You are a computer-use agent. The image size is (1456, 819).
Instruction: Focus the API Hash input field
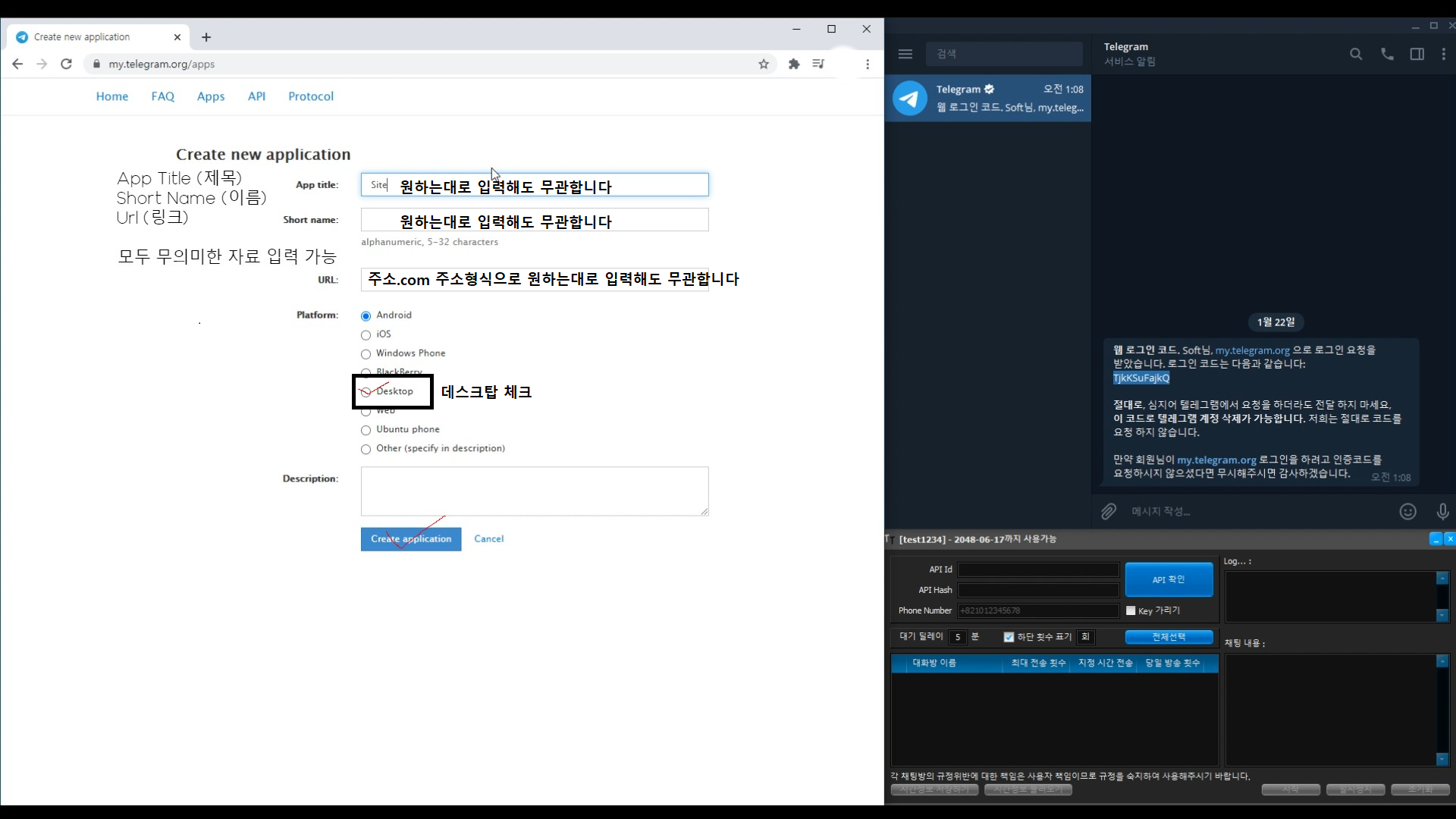[x=1038, y=590]
